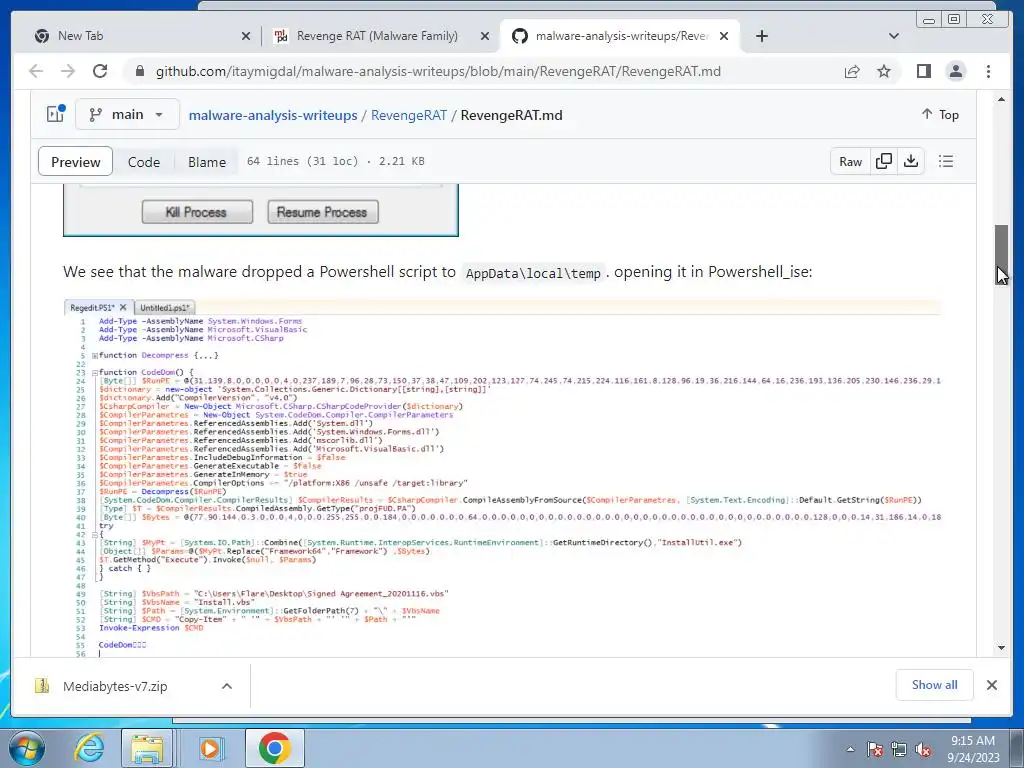Close the GitHub malware-analysis-writeups tab
Screen dimensions: 1024x768
(x=724, y=36)
